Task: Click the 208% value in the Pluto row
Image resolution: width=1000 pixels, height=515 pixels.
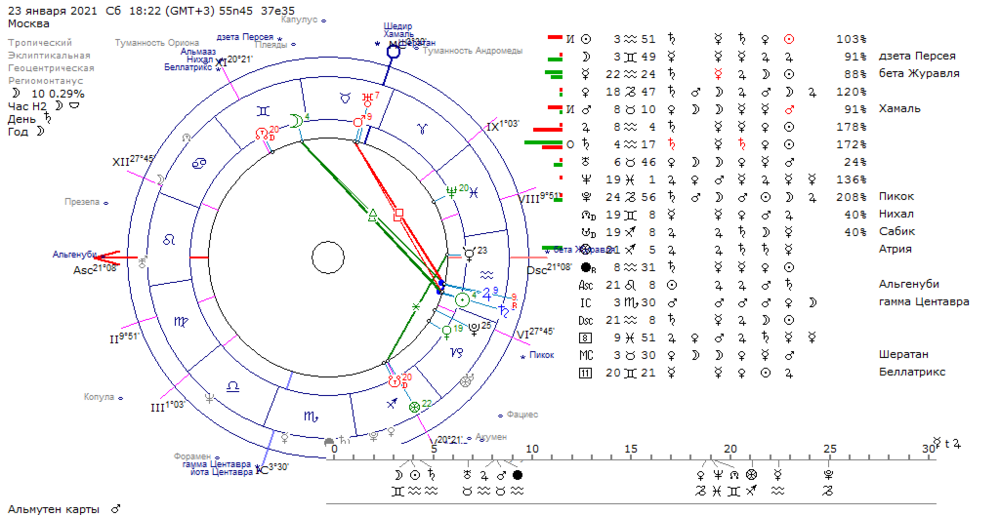Action: click(851, 196)
